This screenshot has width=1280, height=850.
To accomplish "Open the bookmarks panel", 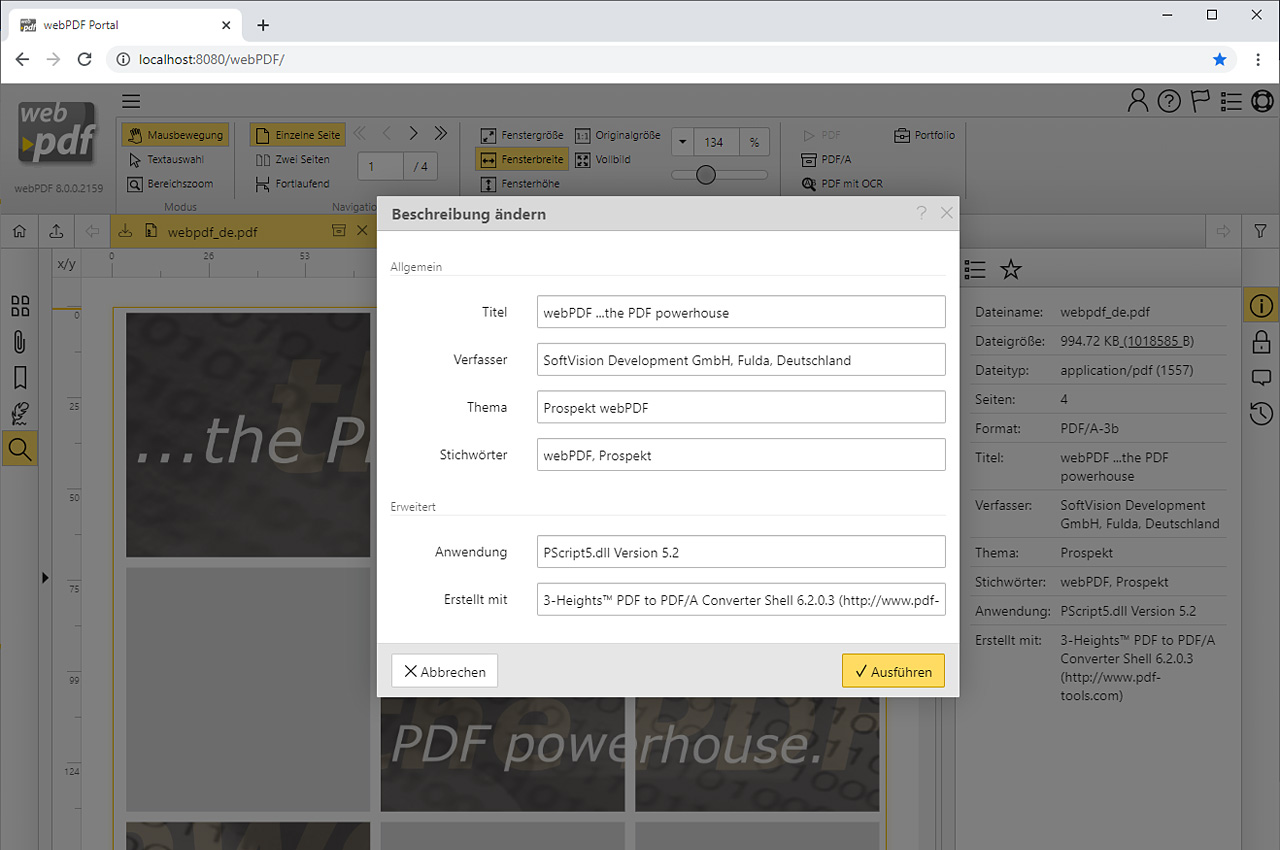I will point(20,377).
